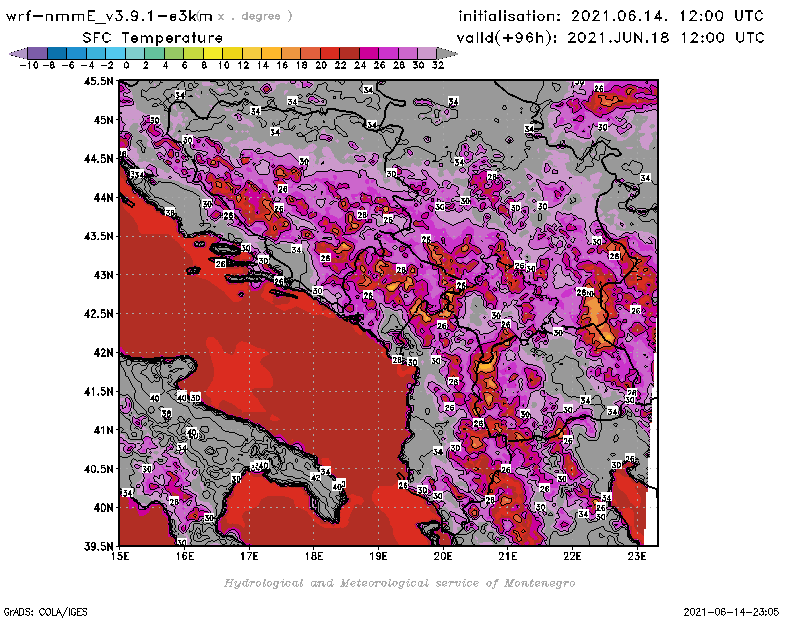800x618 pixels.
Task: Select the legend swatch between -10 and -8
Action: pos(37,53)
